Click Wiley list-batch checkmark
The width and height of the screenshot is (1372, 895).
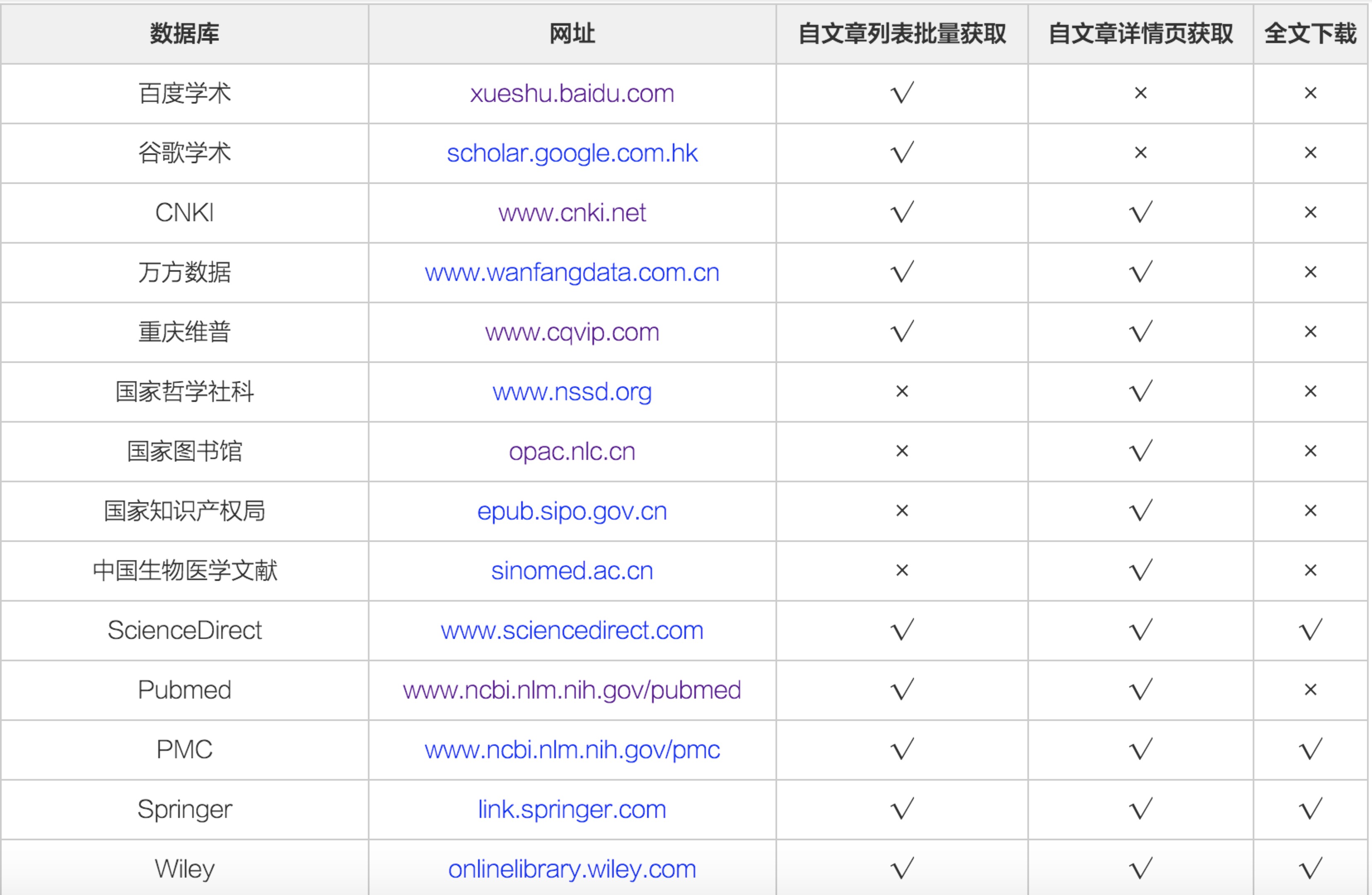tap(902, 869)
